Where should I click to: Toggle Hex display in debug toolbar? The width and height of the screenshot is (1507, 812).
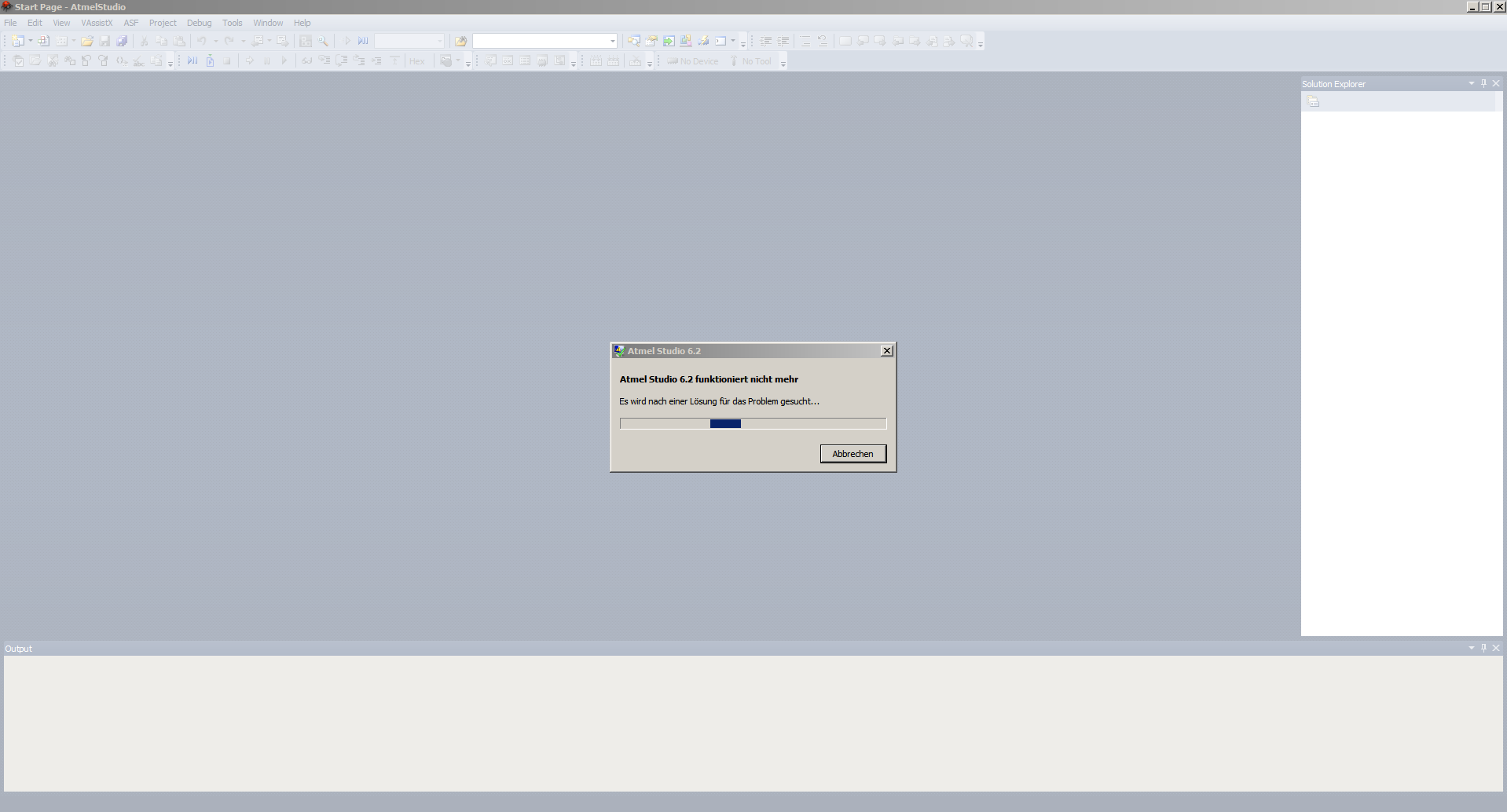(x=416, y=61)
